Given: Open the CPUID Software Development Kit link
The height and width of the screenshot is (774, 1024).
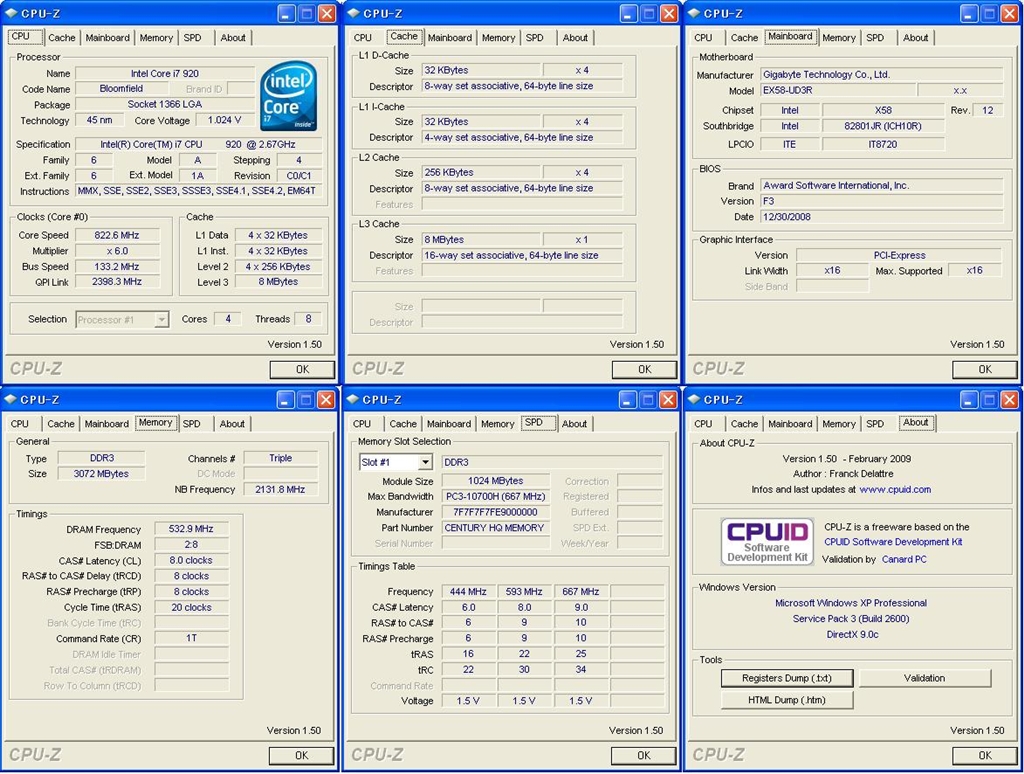Looking at the screenshot, I should click(893, 542).
